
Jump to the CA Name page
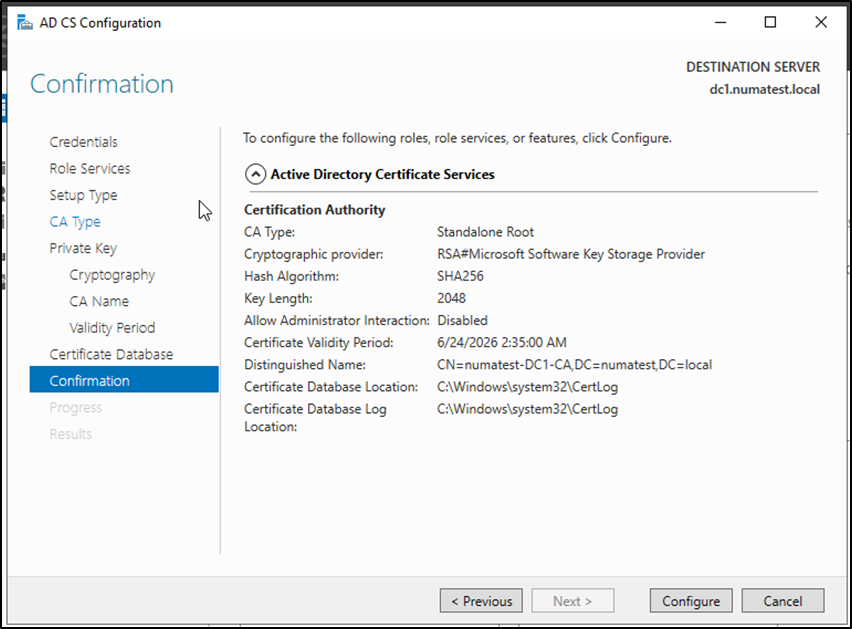(x=99, y=301)
